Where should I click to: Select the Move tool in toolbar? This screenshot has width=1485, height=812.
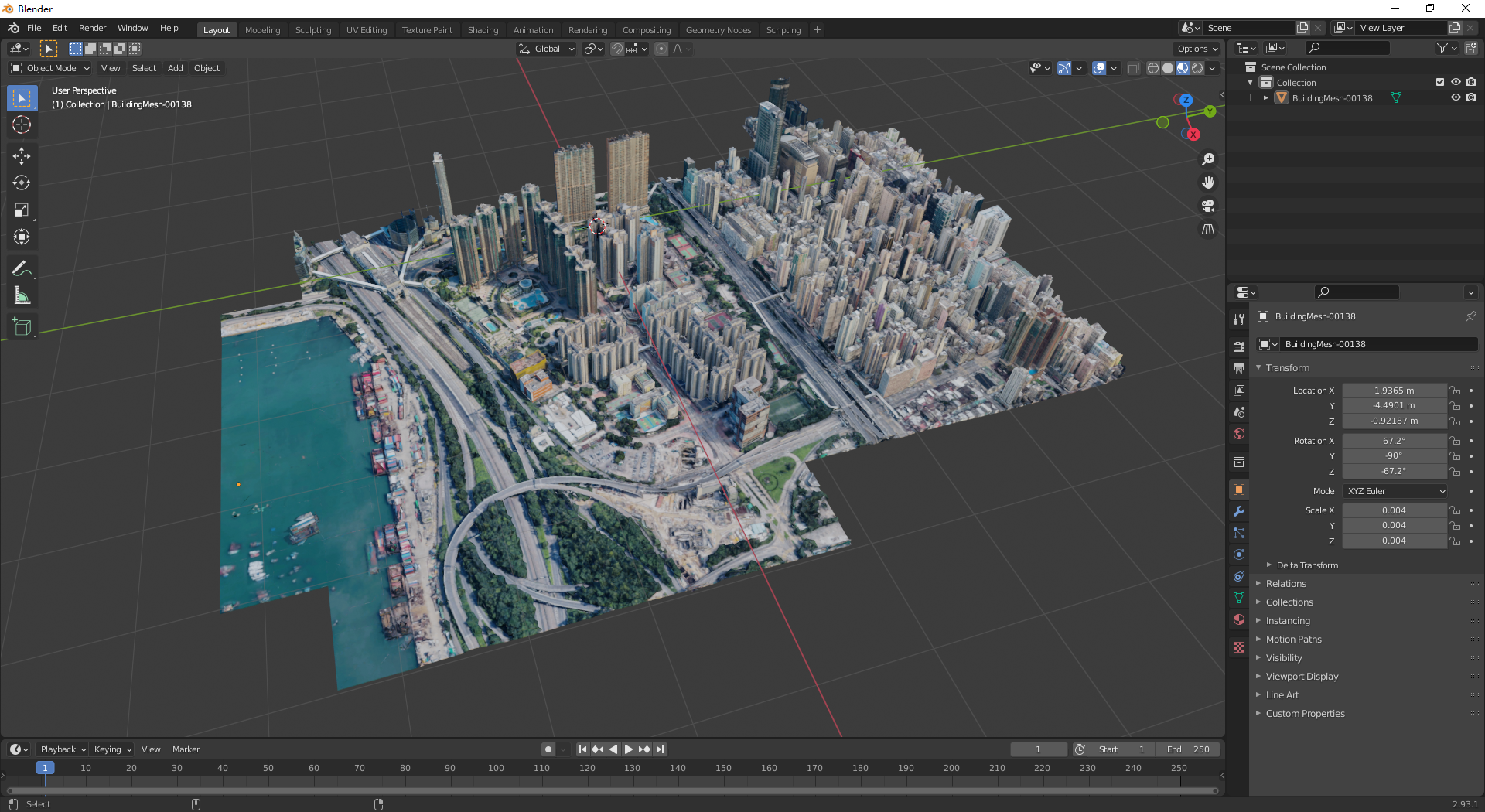pos(22,156)
